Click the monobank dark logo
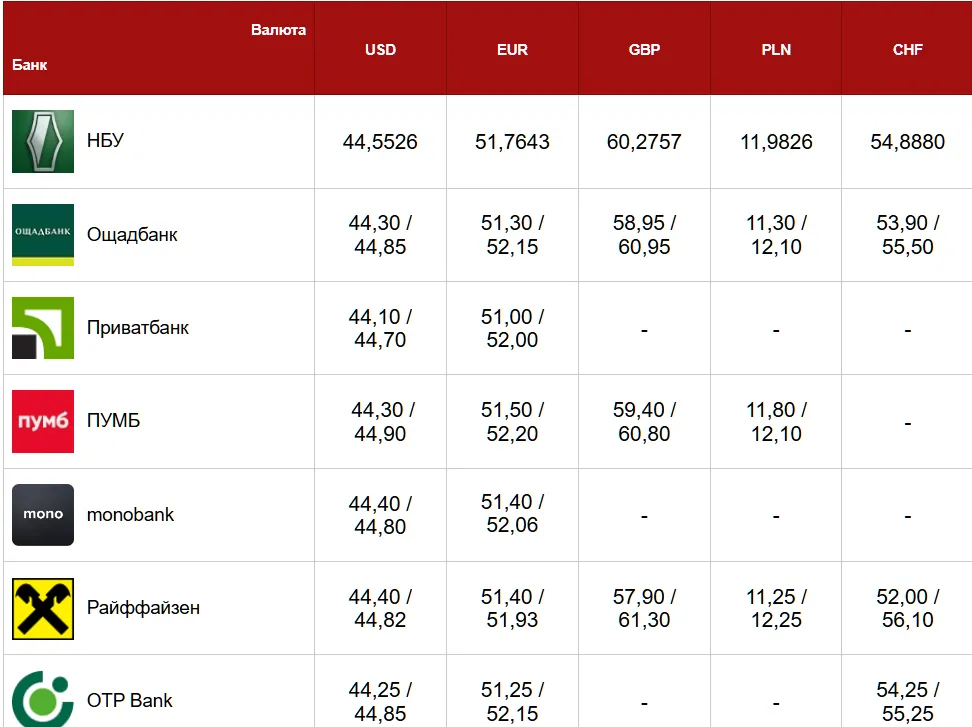Viewport: 972px width, 727px height. tap(43, 514)
